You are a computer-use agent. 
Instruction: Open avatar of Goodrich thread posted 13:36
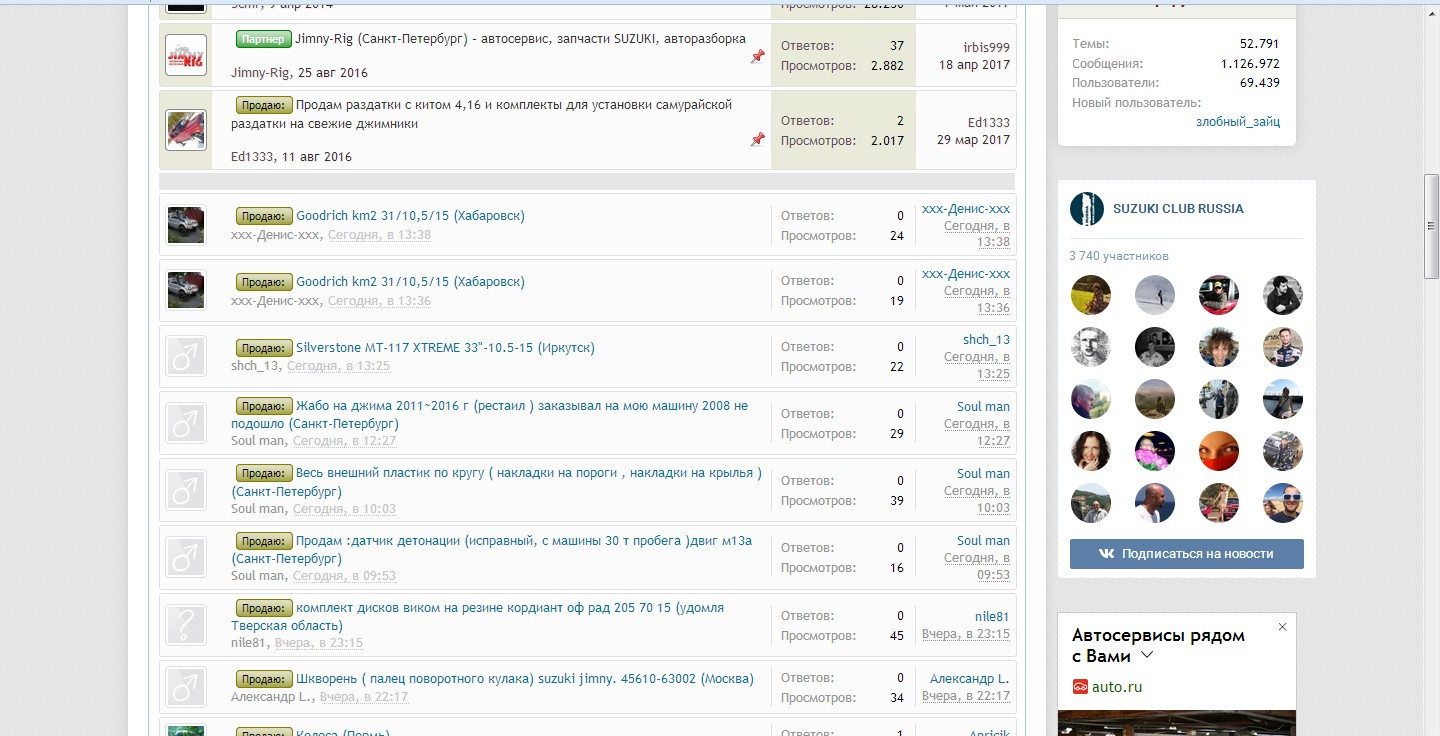(186, 290)
